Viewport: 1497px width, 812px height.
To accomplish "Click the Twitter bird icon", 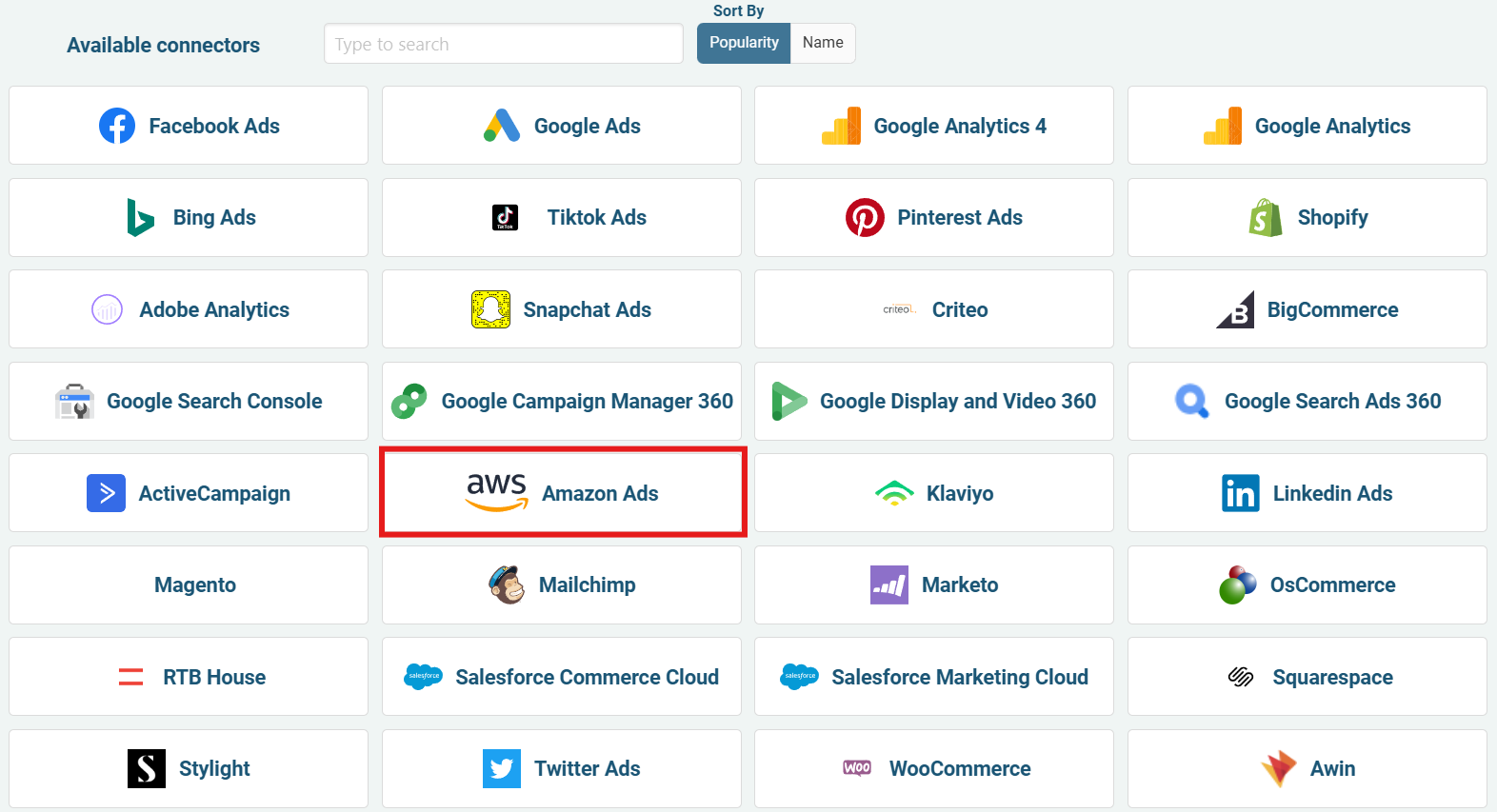I will pyautogui.click(x=502, y=768).
